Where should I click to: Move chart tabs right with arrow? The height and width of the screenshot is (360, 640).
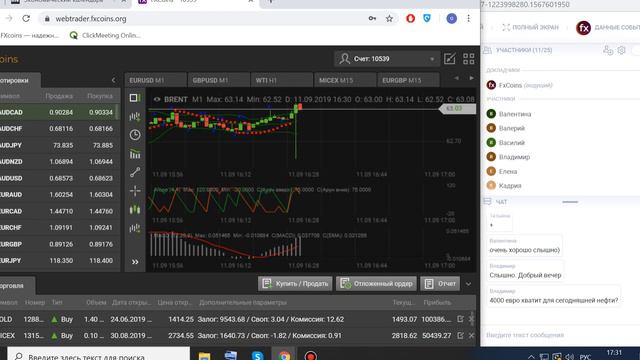coord(471,78)
